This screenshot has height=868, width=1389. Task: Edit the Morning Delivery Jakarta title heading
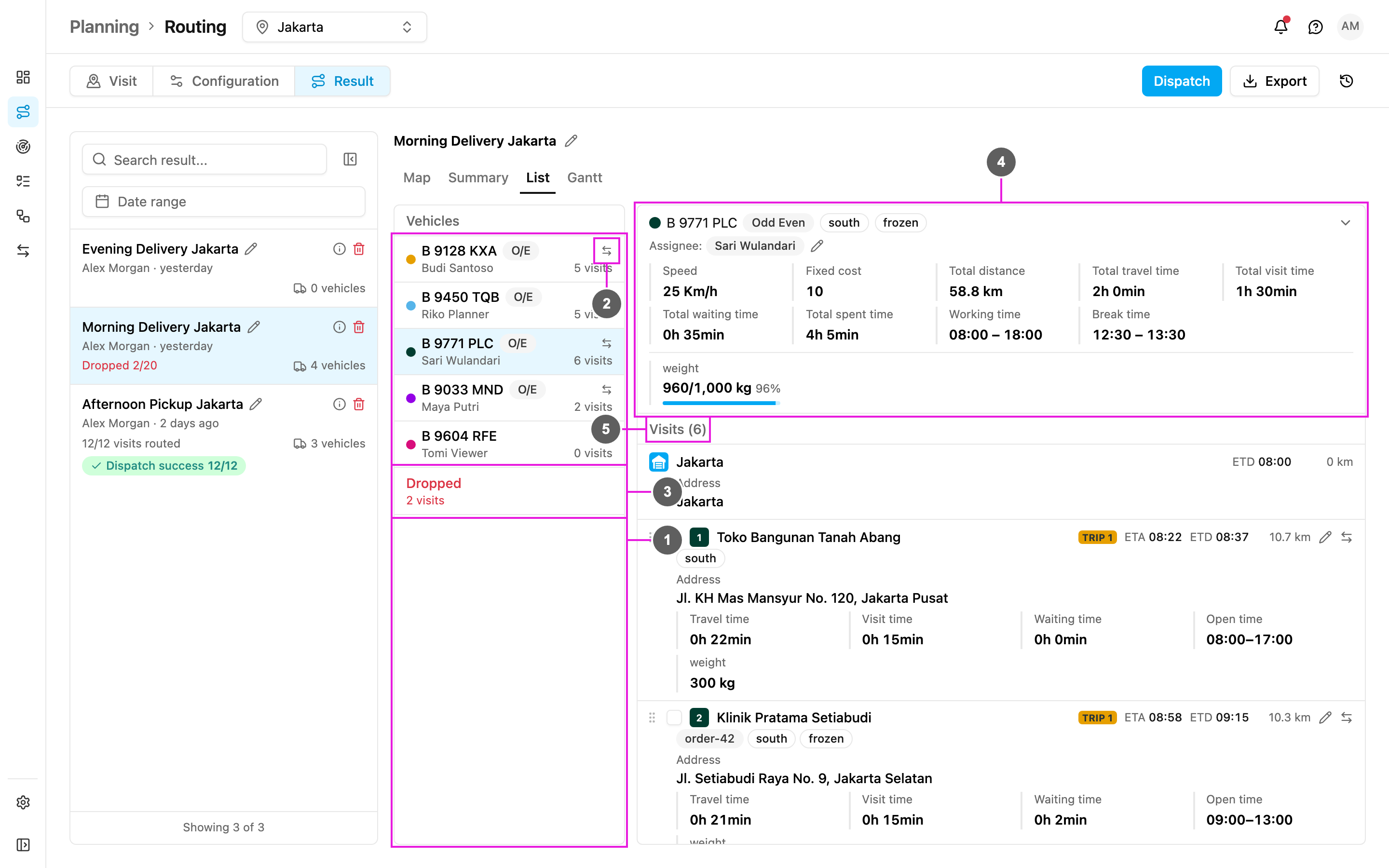click(571, 141)
